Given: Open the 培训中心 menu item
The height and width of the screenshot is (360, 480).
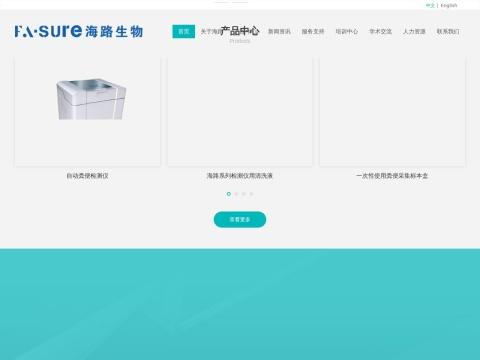Looking at the screenshot, I should tap(347, 32).
